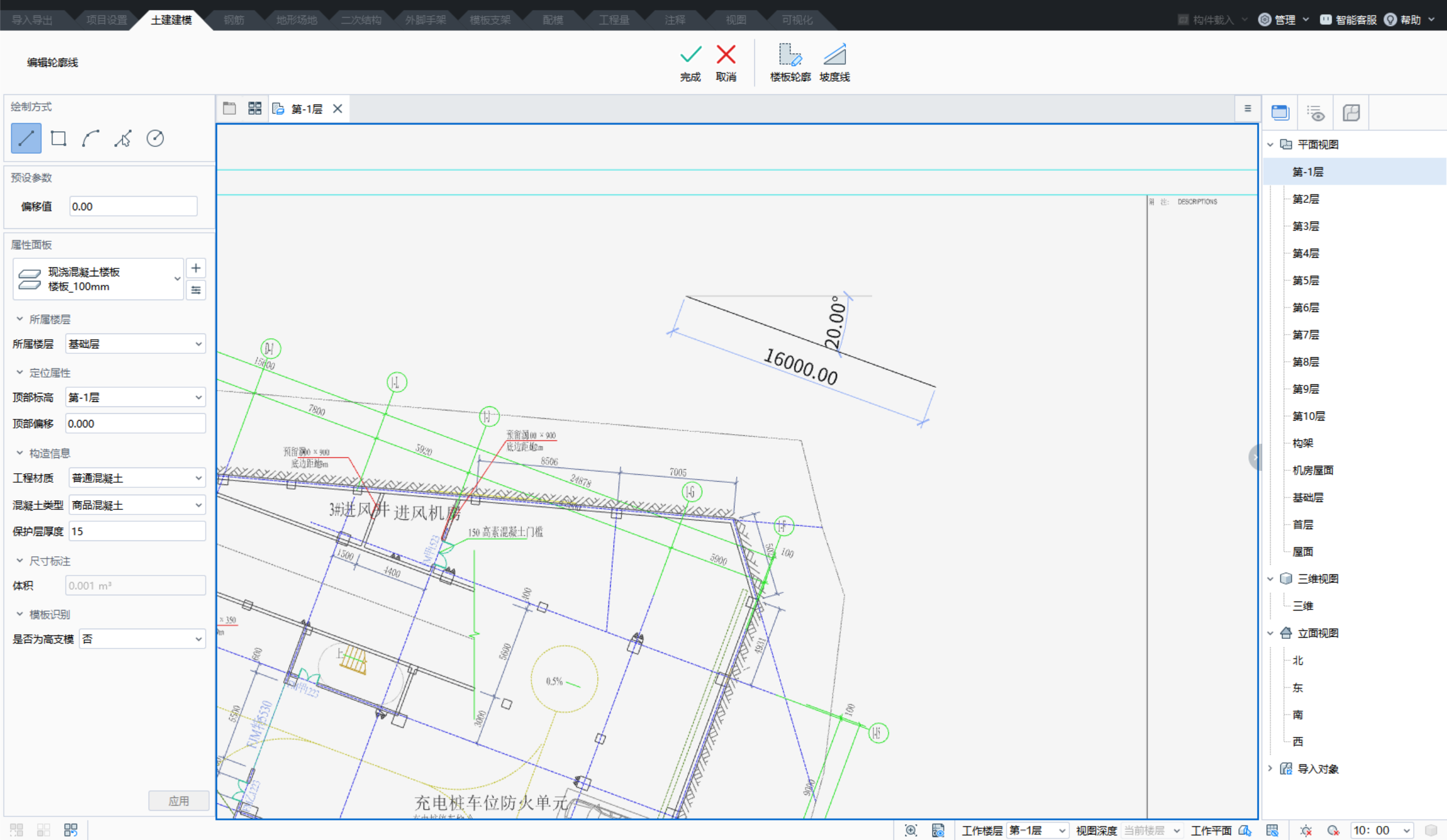Open the 所属楼层 dropdown
The height and width of the screenshot is (840, 1447).
[136, 344]
